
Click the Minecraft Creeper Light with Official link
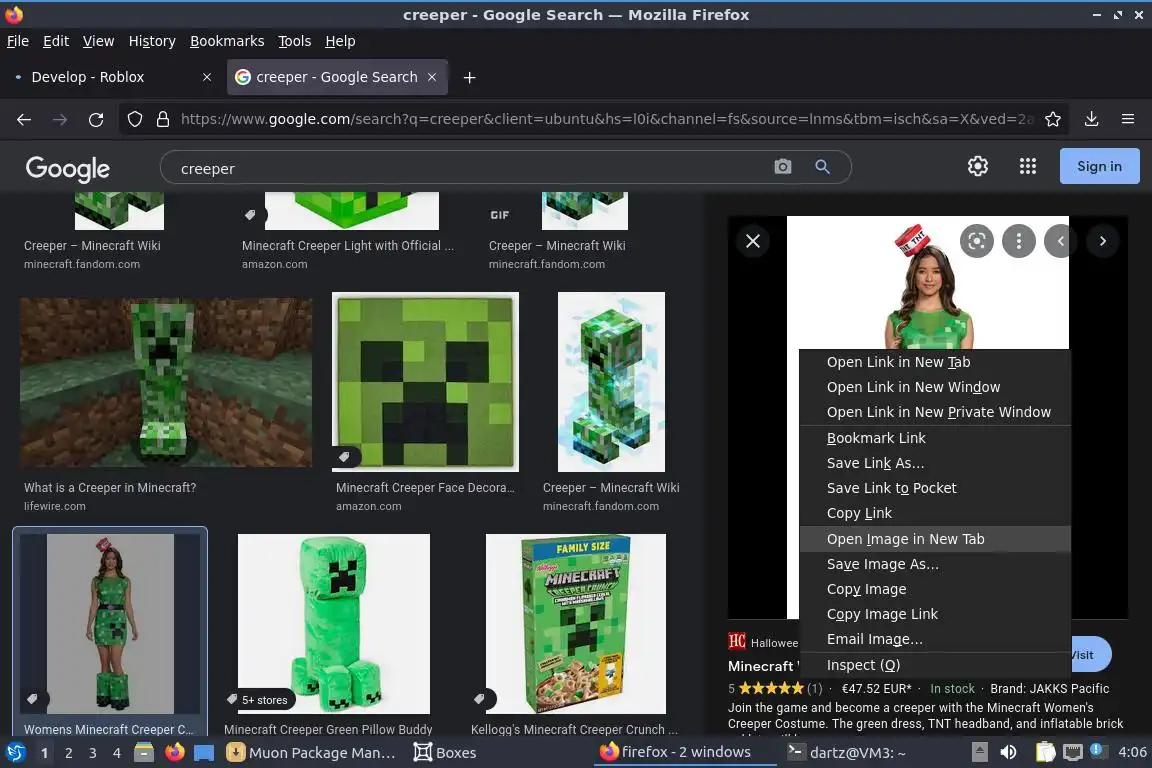pos(348,245)
